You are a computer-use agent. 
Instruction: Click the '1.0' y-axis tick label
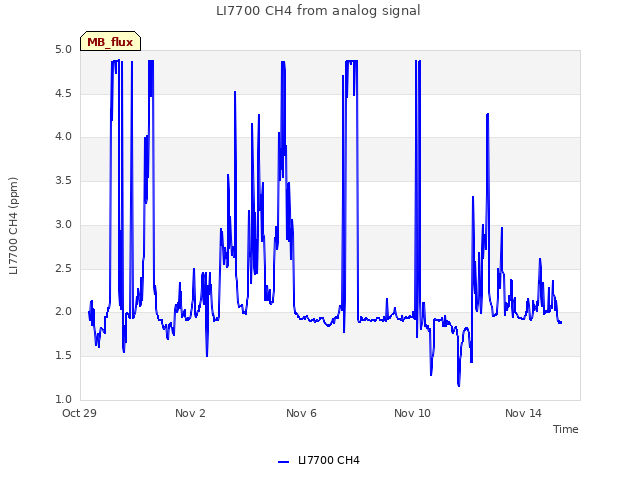tap(63, 399)
